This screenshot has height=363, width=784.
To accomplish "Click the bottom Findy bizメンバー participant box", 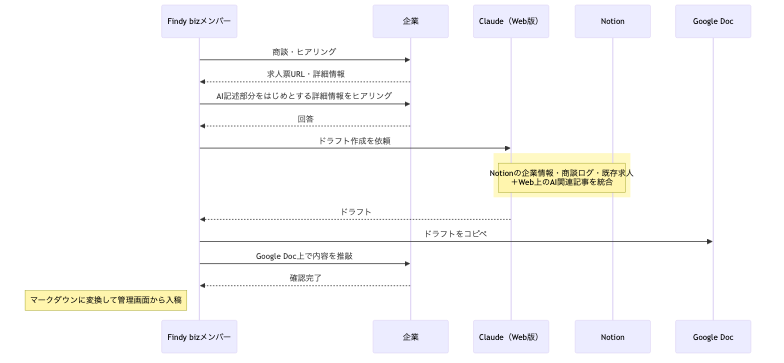I will tap(199, 337).
